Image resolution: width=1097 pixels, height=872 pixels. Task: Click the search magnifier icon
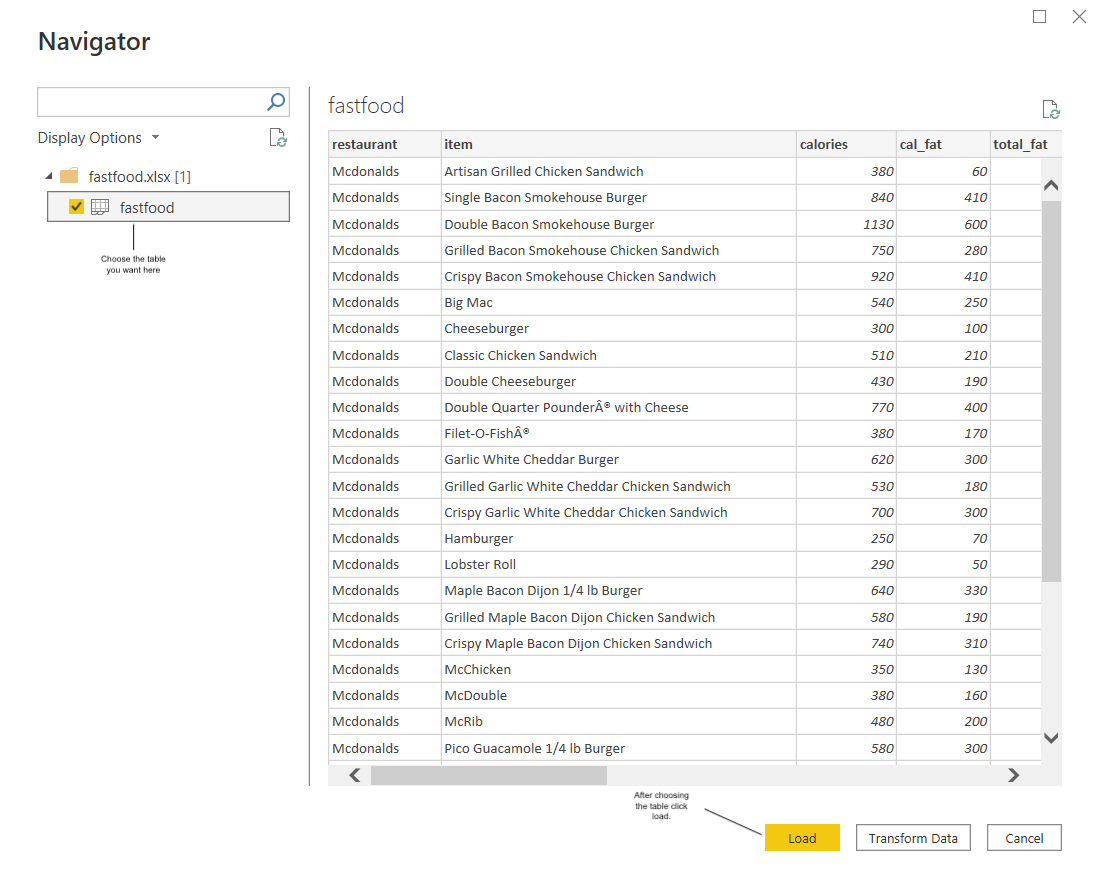(276, 102)
